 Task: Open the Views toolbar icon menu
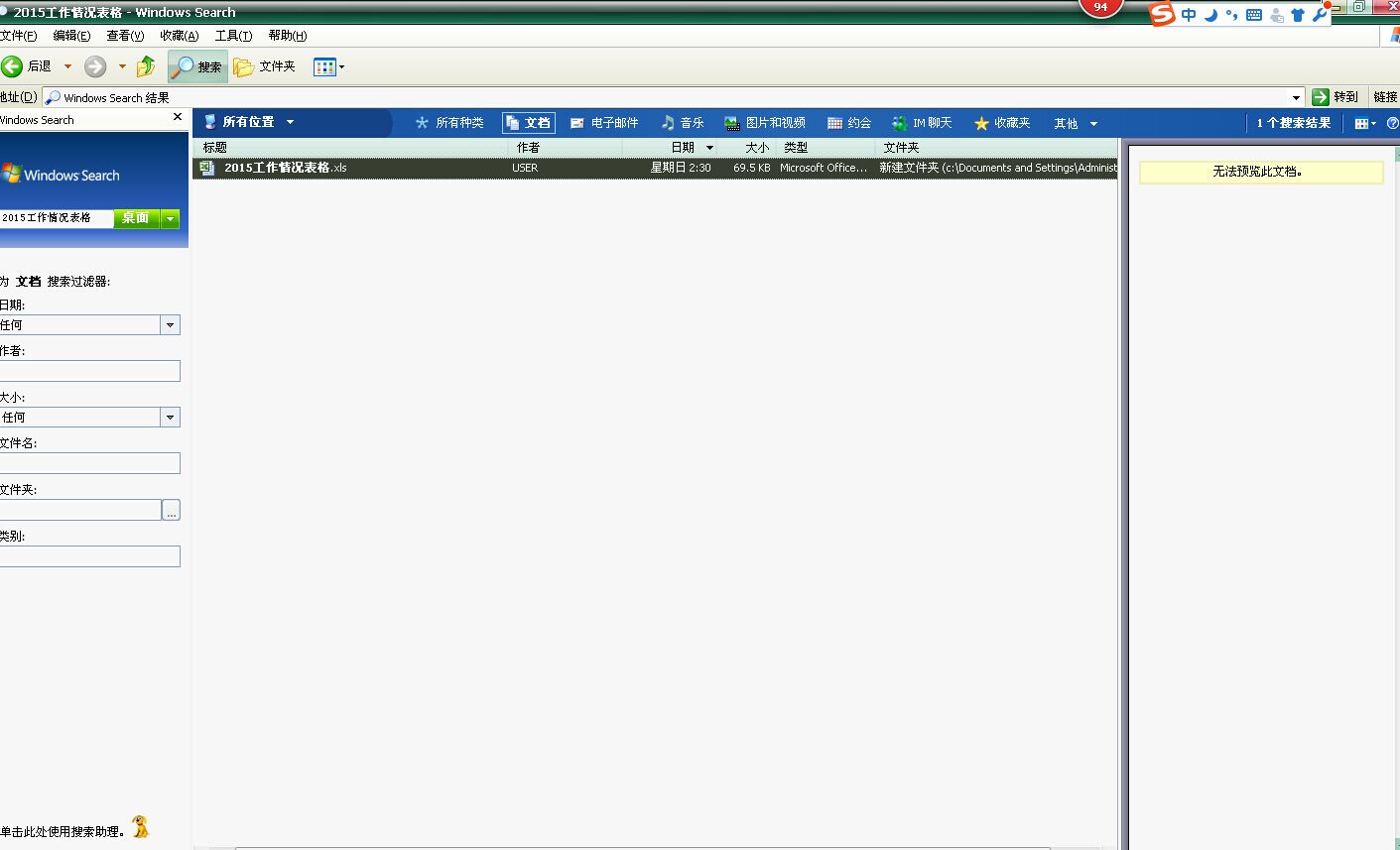[x=328, y=66]
